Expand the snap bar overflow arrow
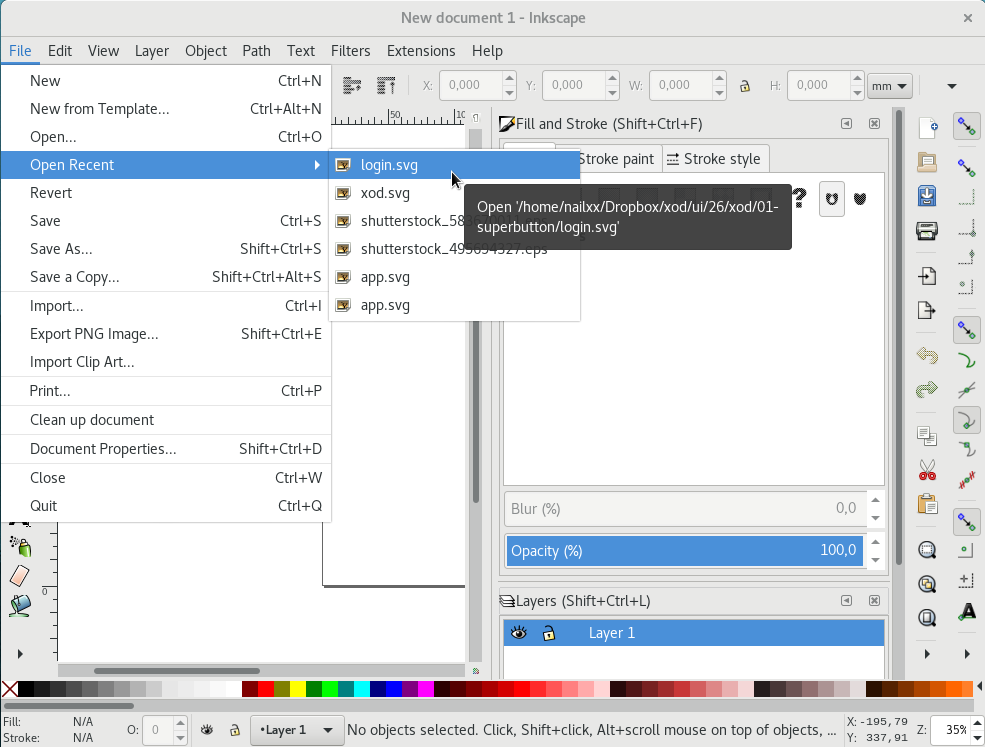 click(x=967, y=654)
